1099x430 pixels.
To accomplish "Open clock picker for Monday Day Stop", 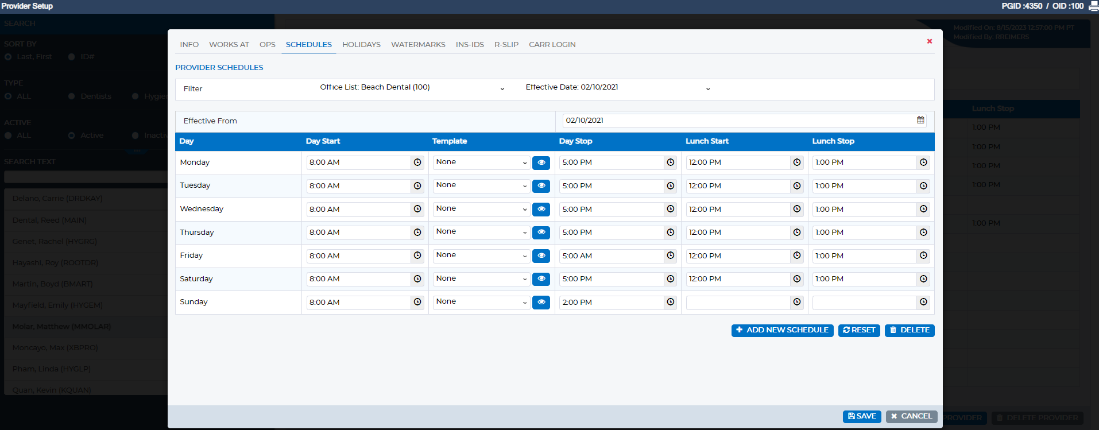I will click(670, 162).
